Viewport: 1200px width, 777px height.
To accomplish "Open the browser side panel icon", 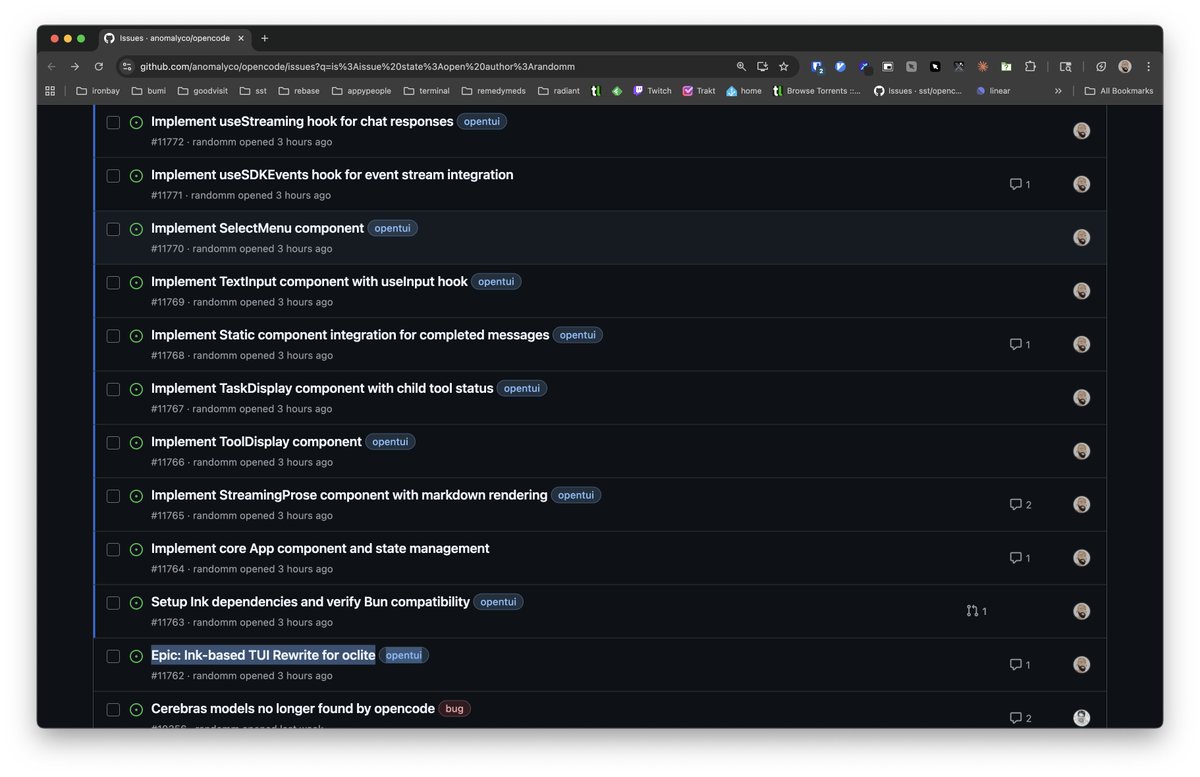I will pos(1066,66).
